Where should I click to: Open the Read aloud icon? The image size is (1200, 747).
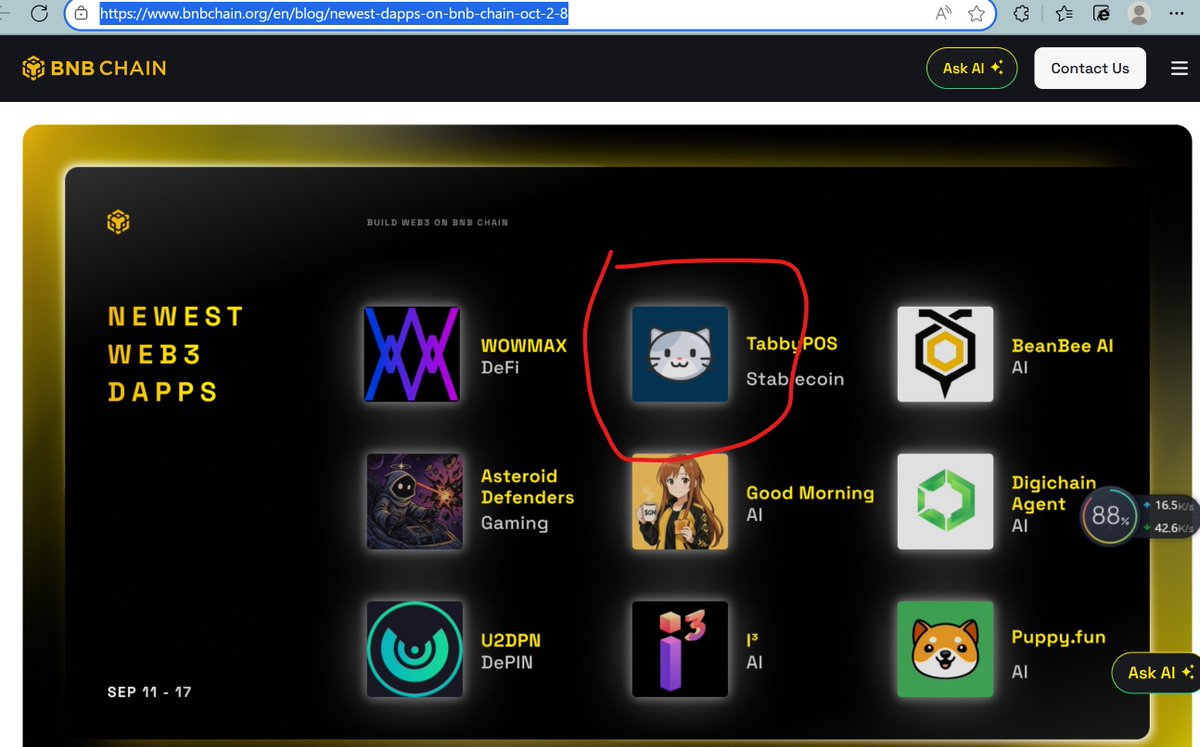click(x=943, y=14)
